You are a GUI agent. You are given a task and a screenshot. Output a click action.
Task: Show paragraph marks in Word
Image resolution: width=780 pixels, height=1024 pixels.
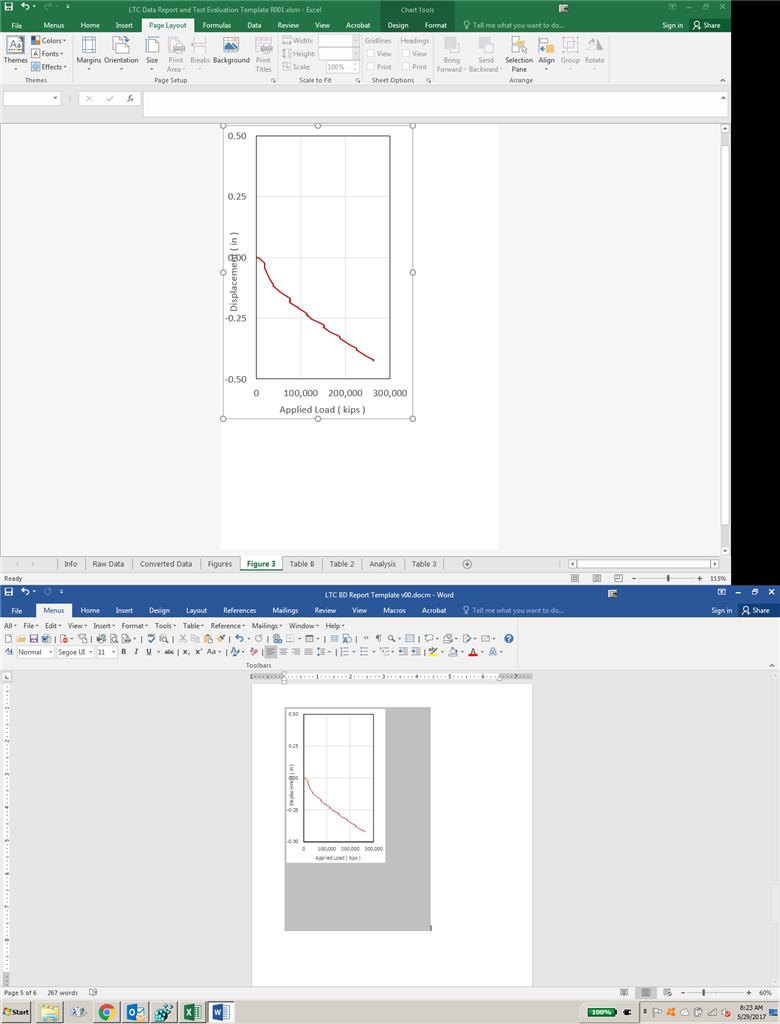coord(378,639)
